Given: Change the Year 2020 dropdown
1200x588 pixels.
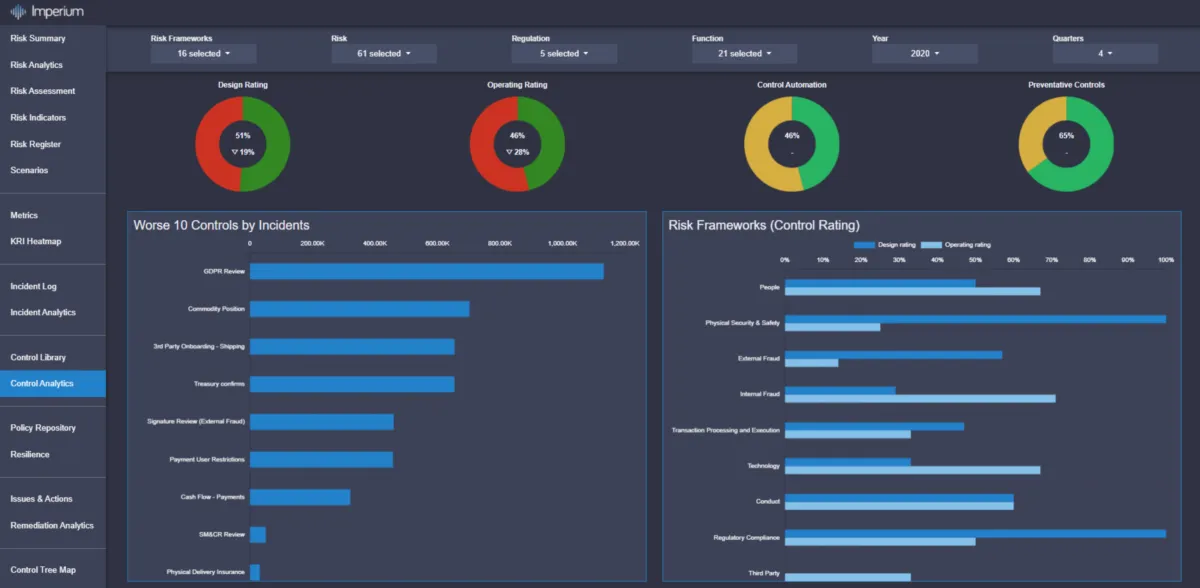Looking at the screenshot, I should point(924,54).
